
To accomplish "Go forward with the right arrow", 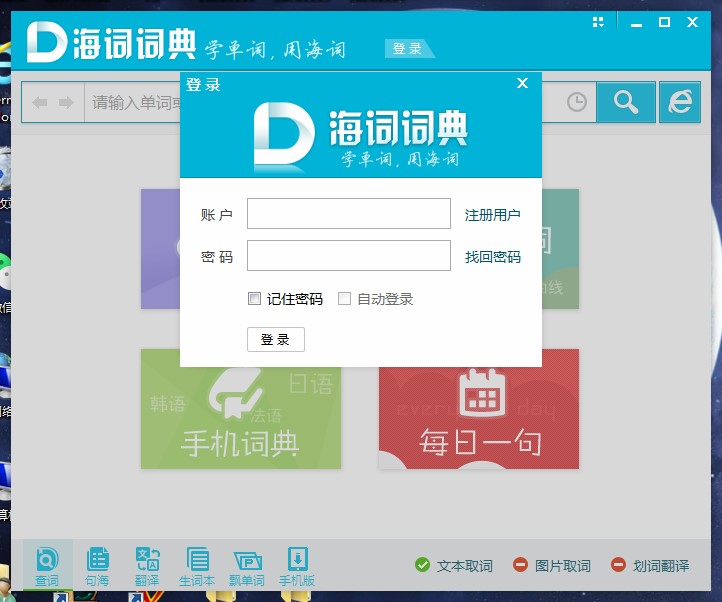I will (x=66, y=102).
